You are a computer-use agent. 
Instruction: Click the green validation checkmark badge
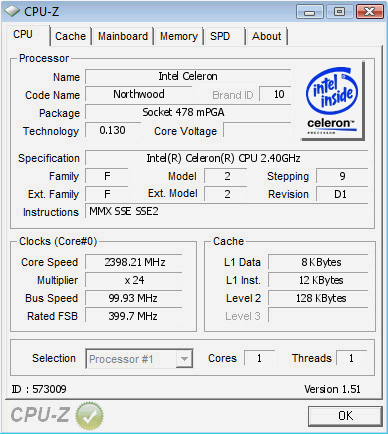[89, 415]
